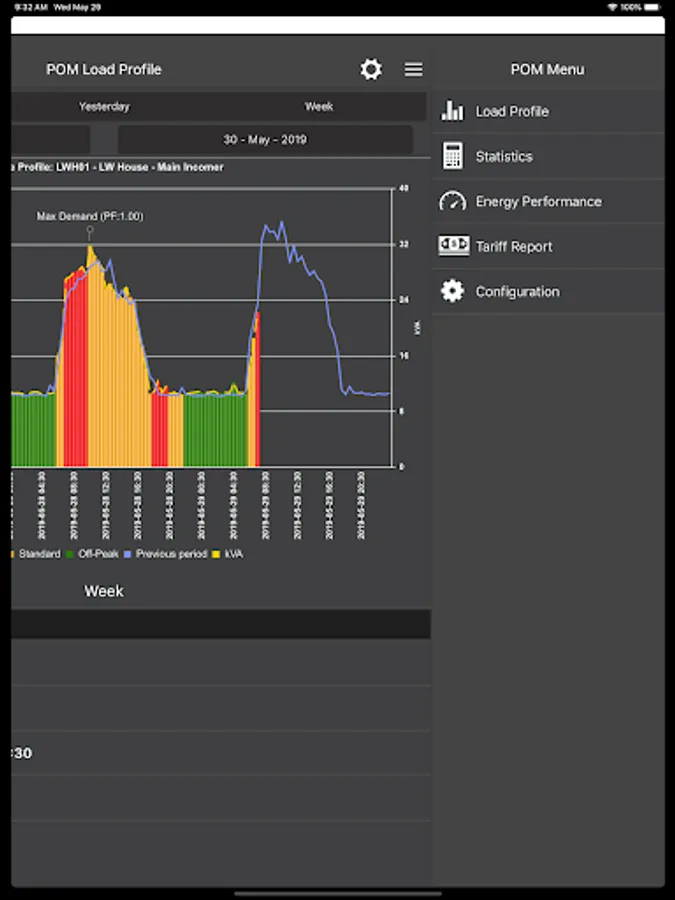
Task: Click the Energy Performance gauge icon
Action: [x=452, y=201]
